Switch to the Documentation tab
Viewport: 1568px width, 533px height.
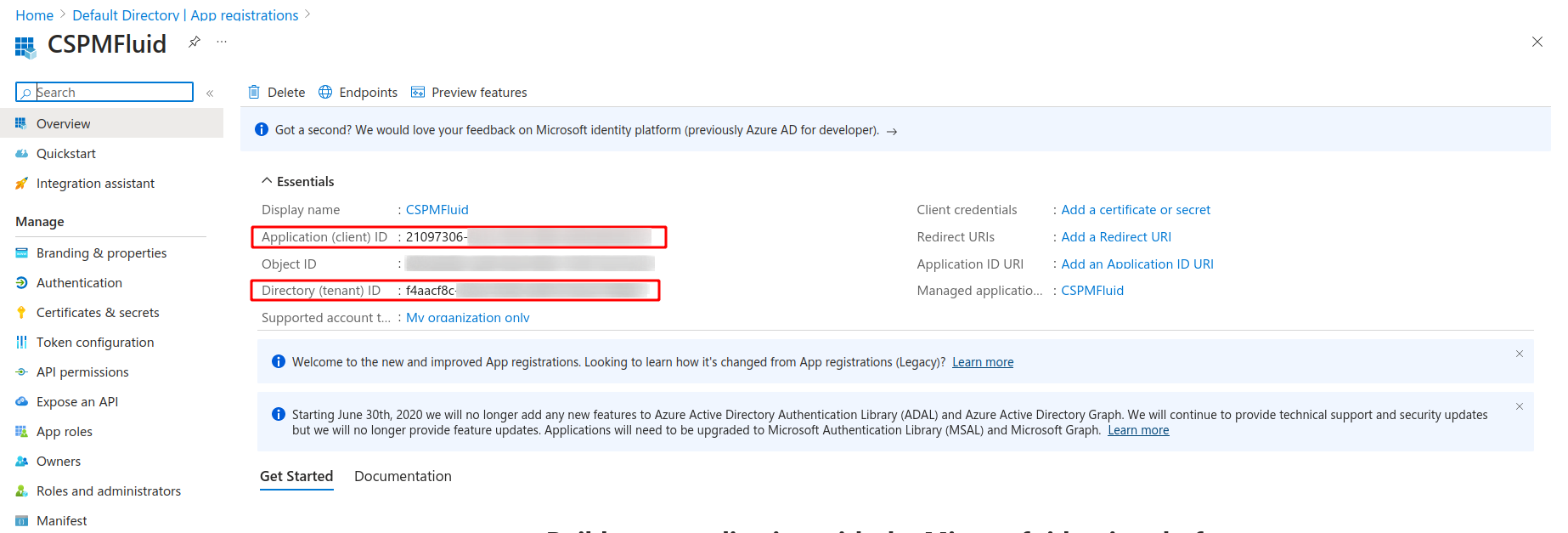tap(403, 476)
